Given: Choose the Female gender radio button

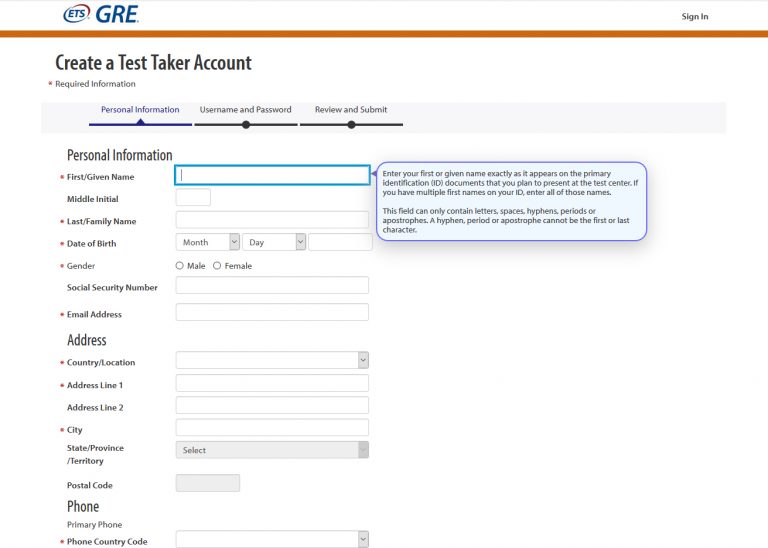Looking at the screenshot, I should (217, 266).
